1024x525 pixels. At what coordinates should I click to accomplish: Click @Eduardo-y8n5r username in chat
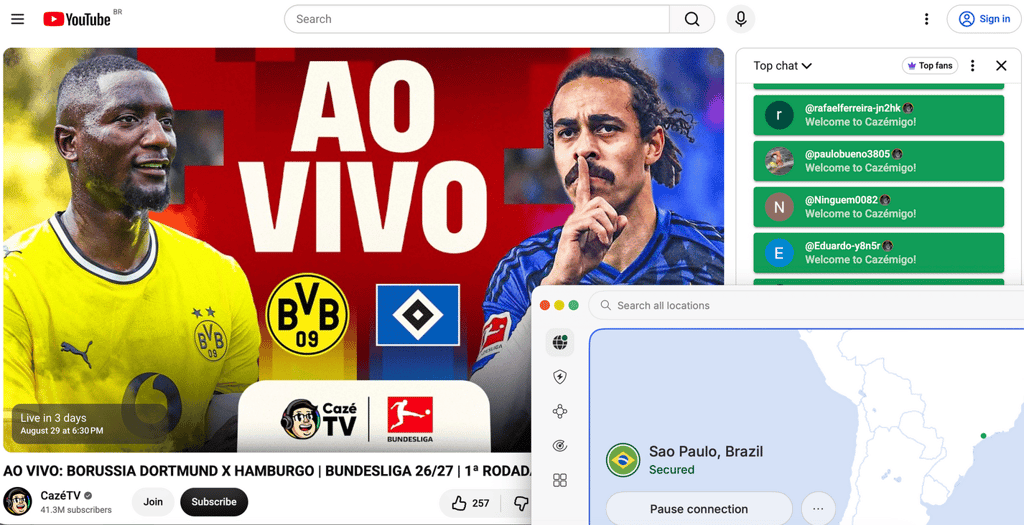[x=842, y=246]
